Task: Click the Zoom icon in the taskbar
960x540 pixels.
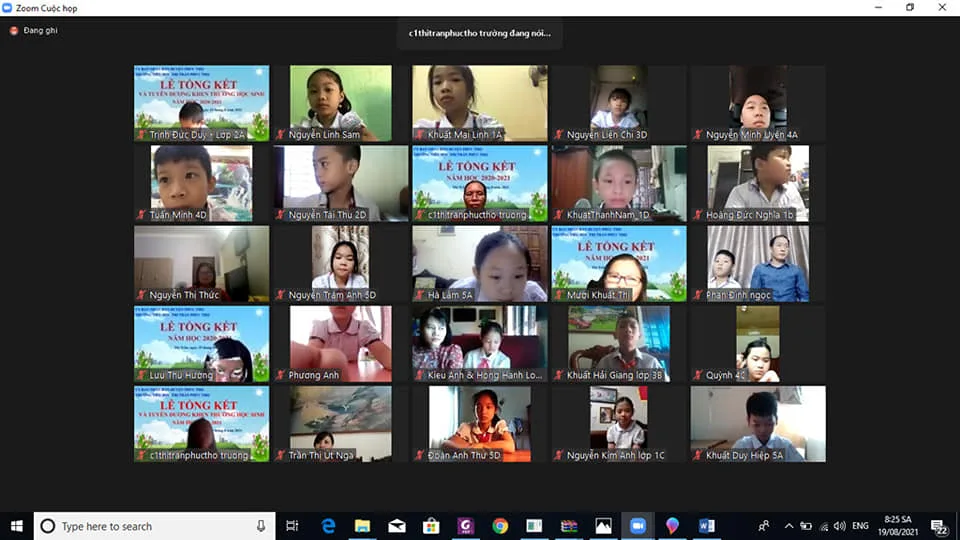Action: pyautogui.click(x=637, y=526)
